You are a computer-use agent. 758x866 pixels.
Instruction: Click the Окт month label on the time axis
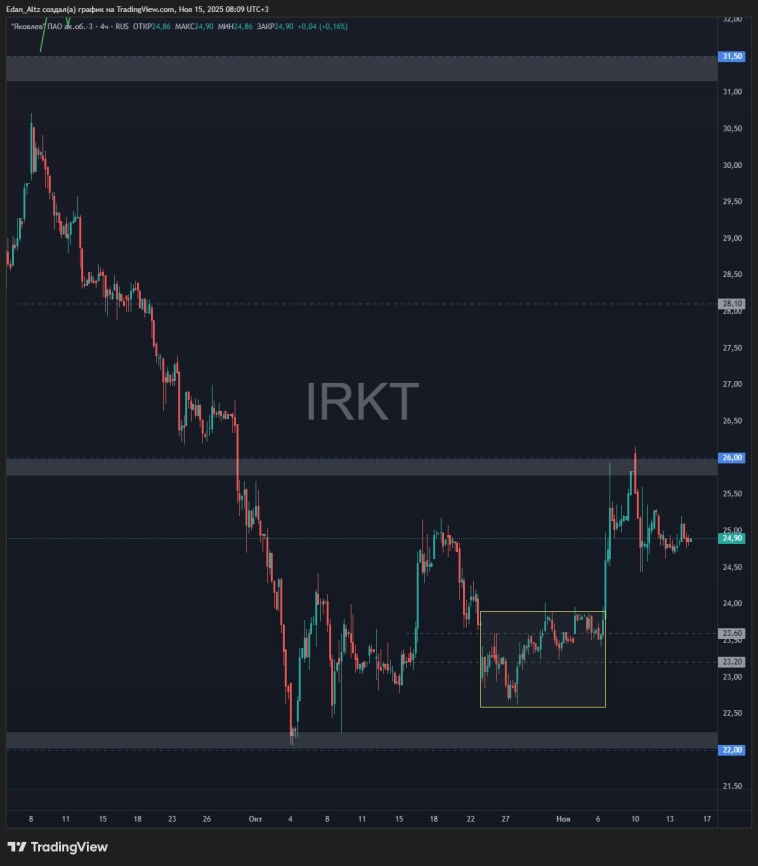coord(255,819)
